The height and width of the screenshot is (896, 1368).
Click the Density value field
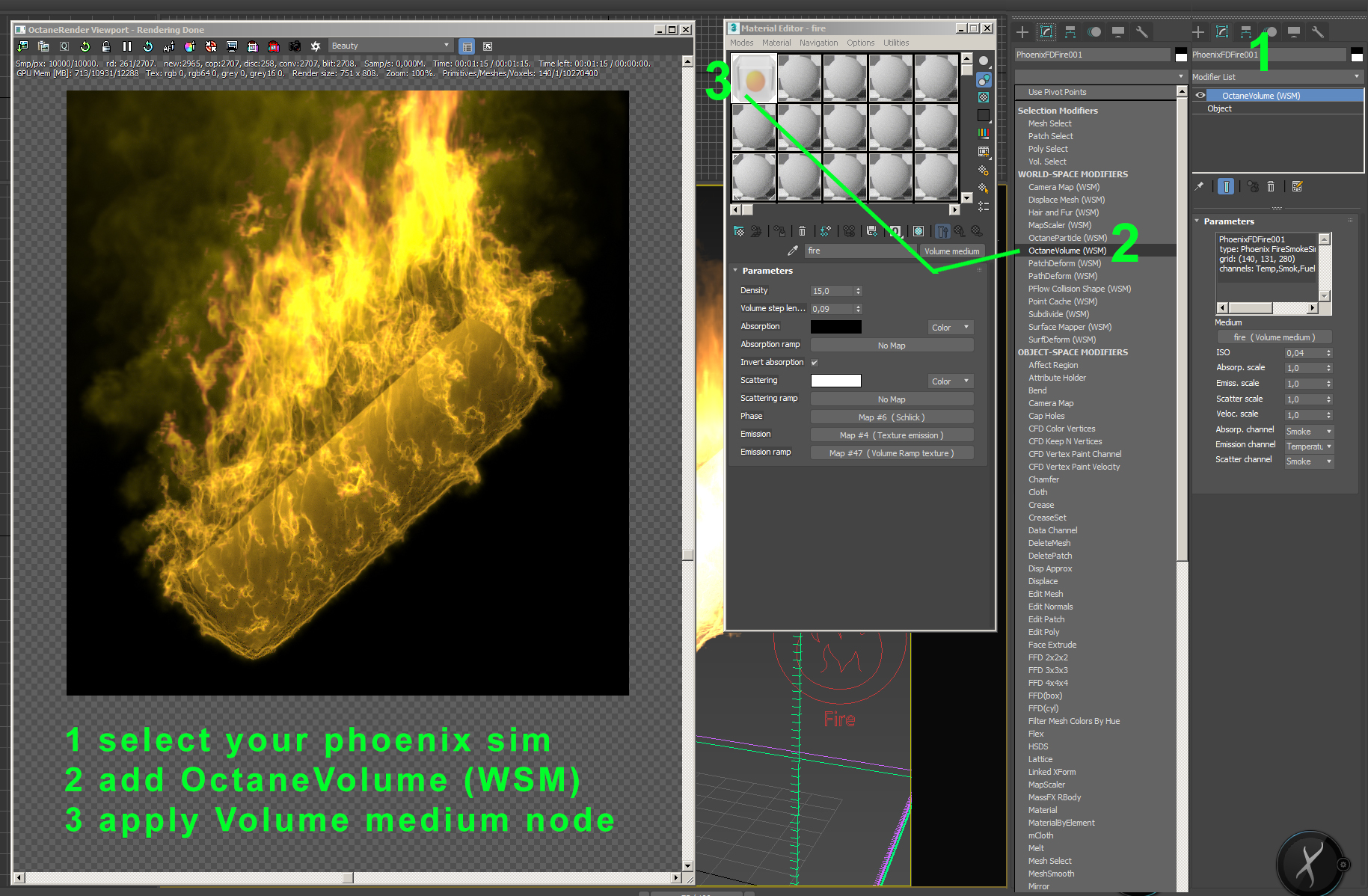[832, 291]
